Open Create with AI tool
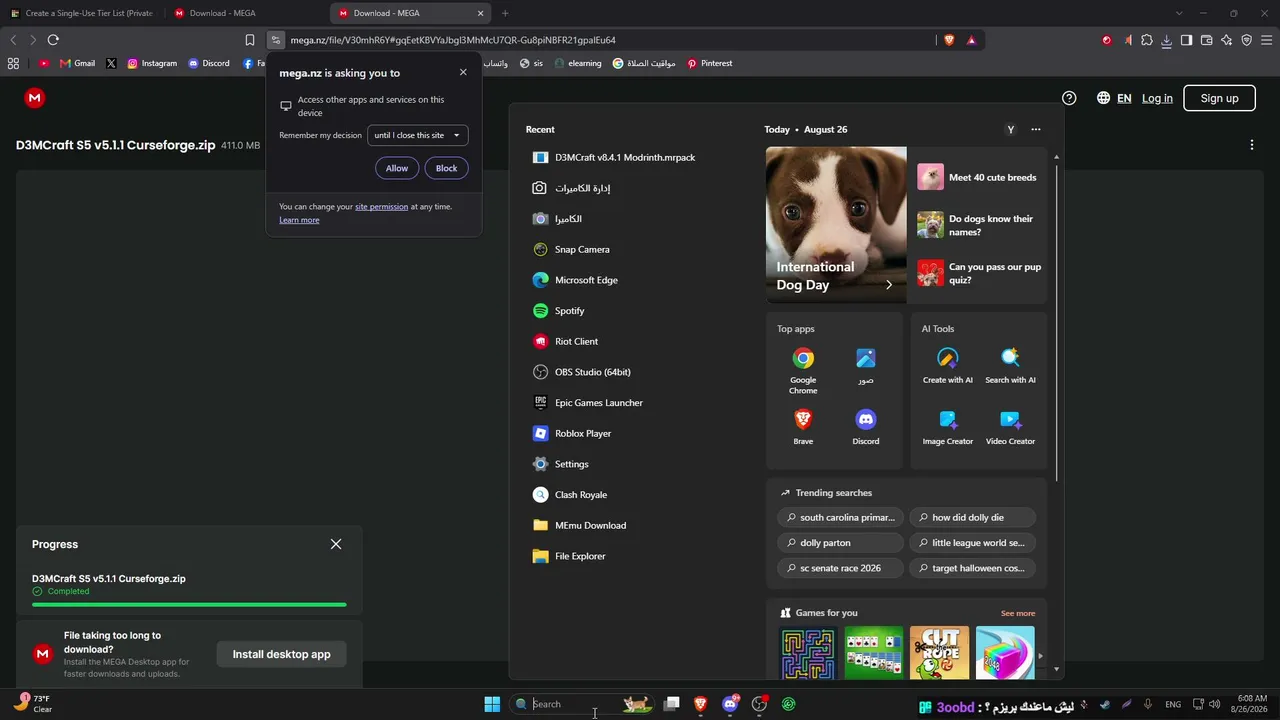 coord(948,366)
